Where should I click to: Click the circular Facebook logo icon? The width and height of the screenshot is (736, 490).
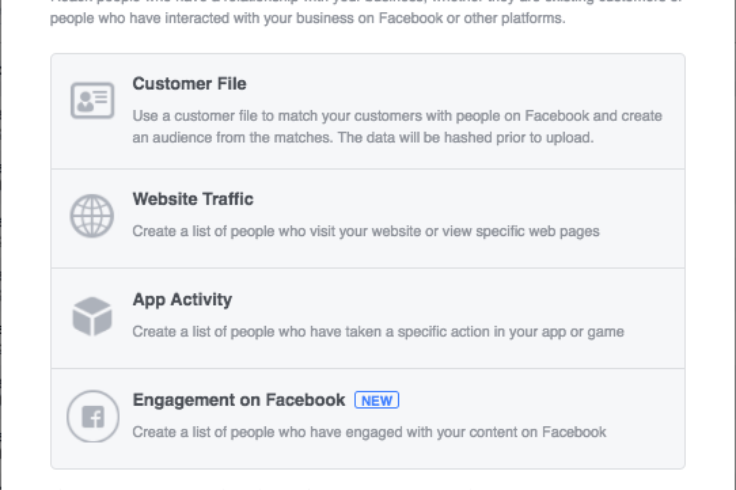tap(93, 416)
